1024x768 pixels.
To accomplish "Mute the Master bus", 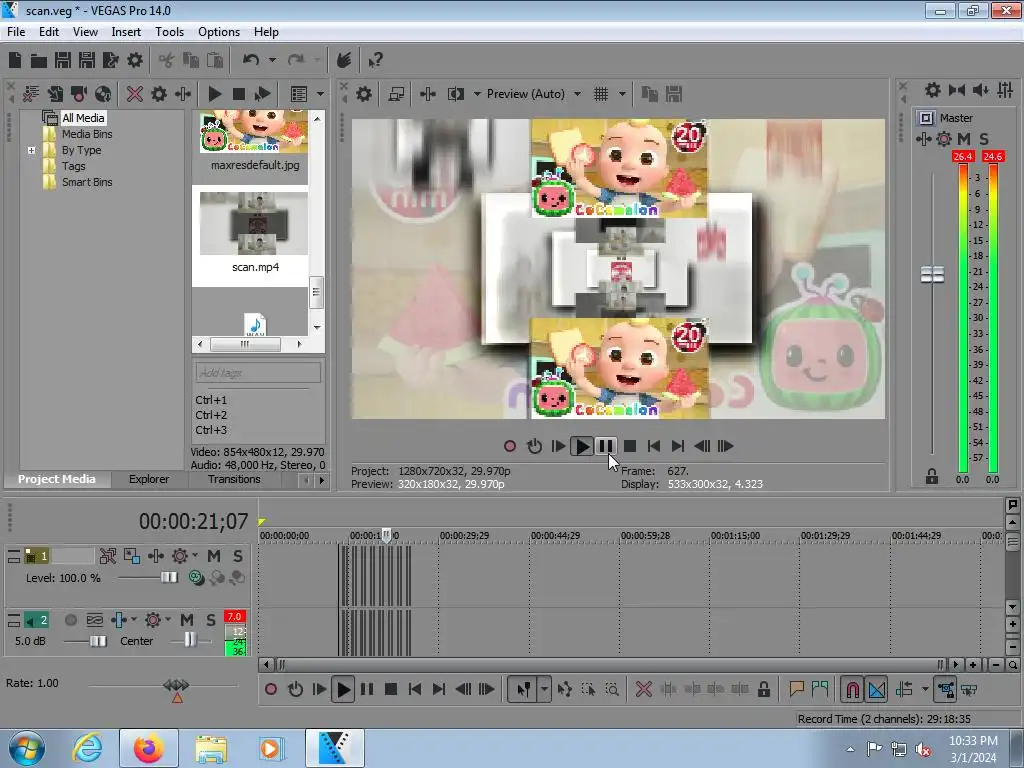I will pos(964,138).
